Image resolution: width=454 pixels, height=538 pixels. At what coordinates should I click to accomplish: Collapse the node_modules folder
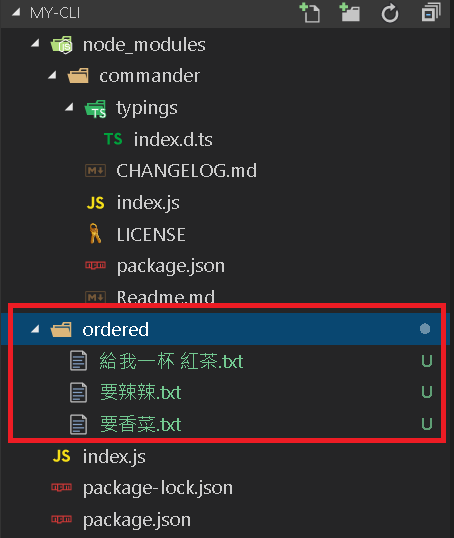point(35,43)
